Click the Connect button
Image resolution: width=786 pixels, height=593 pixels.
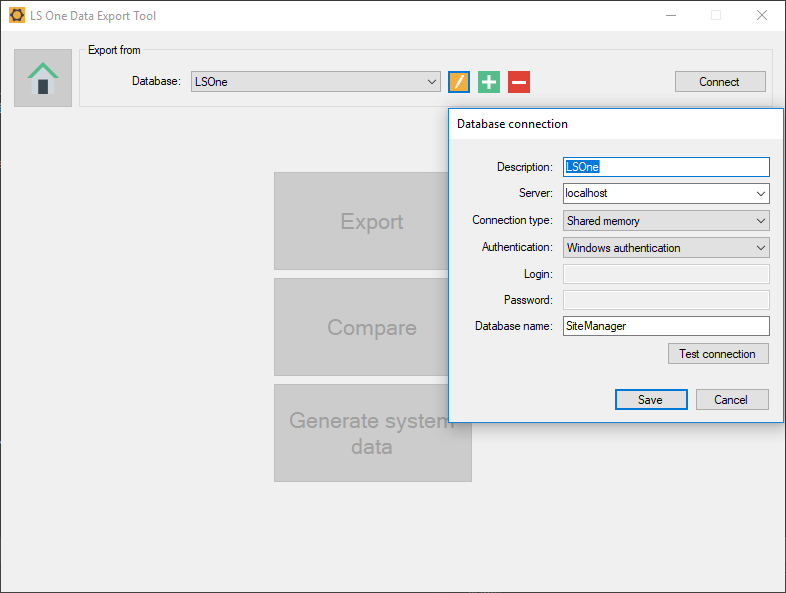(x=720, y=81)
